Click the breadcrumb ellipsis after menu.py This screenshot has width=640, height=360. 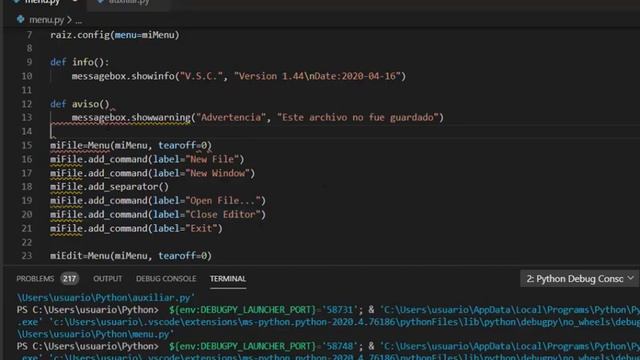[x=78, y=20]
